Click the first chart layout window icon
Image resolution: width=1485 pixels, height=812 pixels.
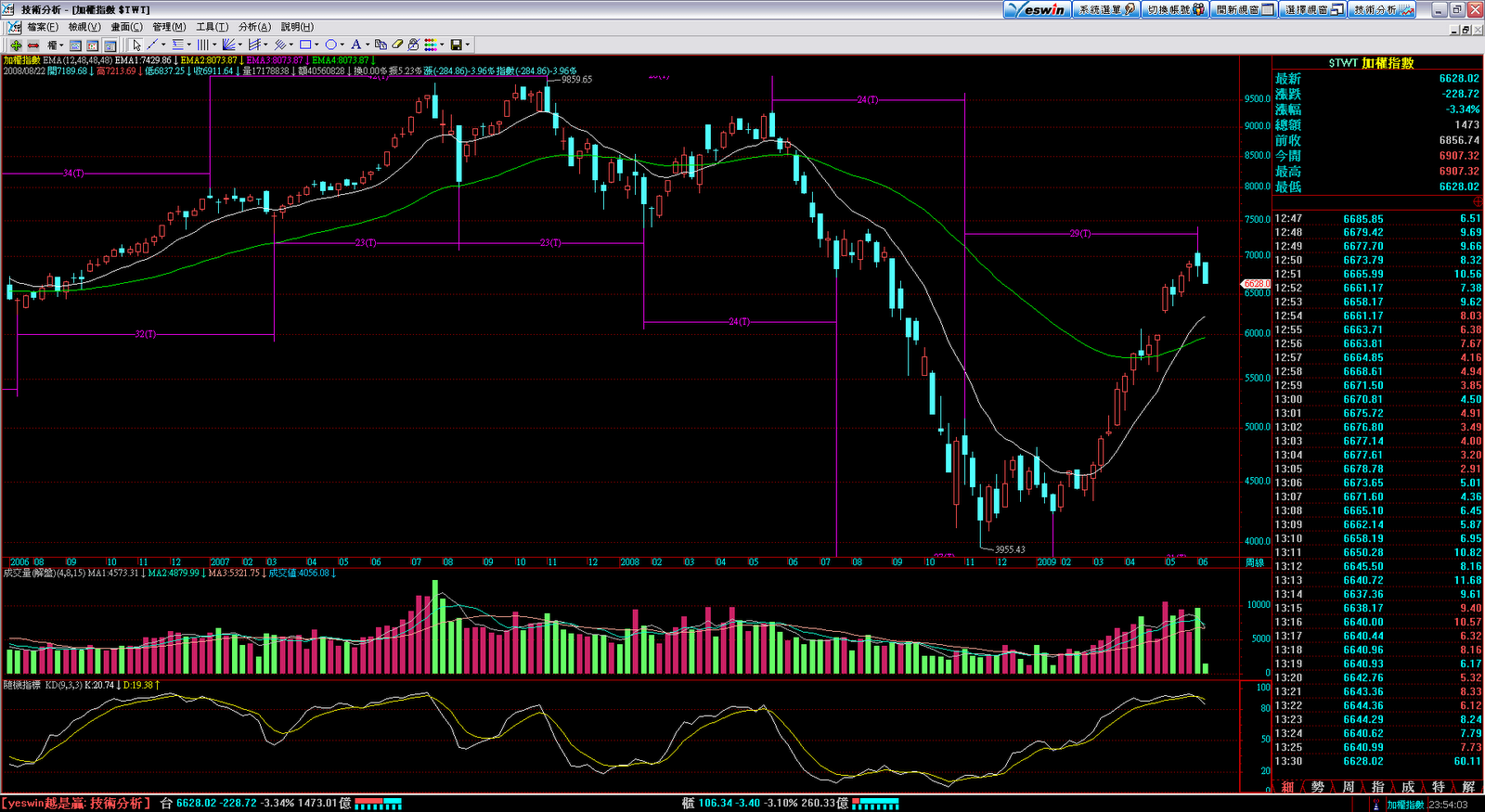[x=76, y=45]
